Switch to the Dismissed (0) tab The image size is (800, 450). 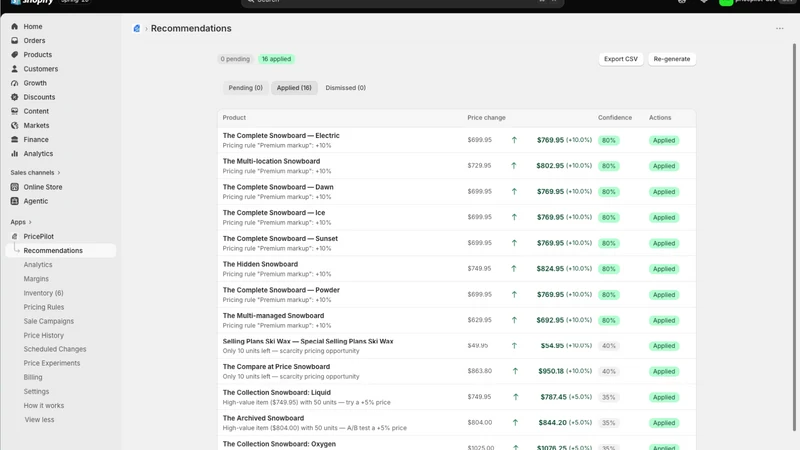(x=345, y=88)
